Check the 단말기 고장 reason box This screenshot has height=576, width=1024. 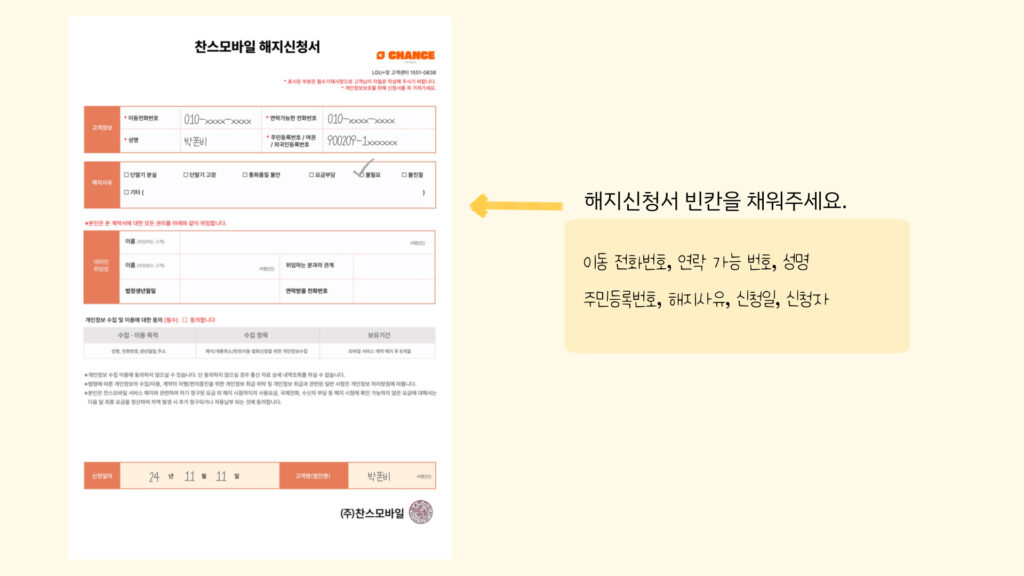[185, 175]
